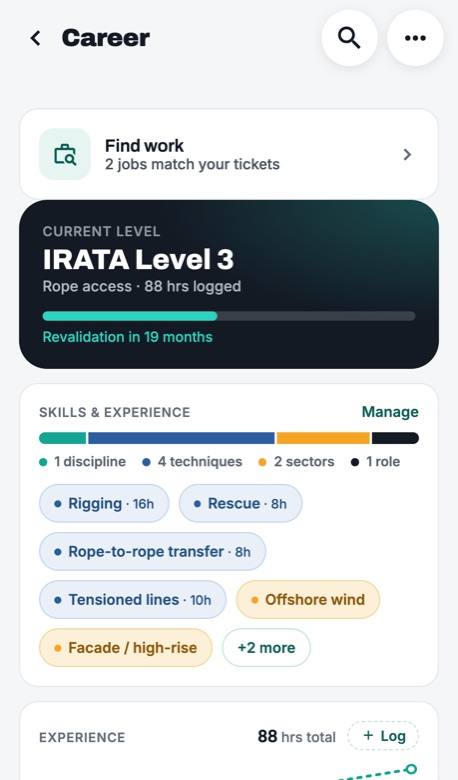
Task: Select the '1 discipline' legend item
Action: pos(83,462)
